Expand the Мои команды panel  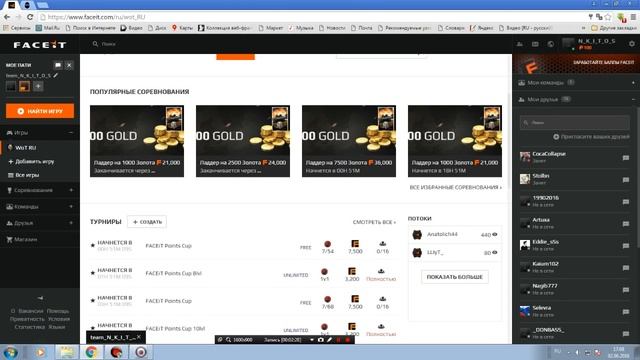(633, 83)
